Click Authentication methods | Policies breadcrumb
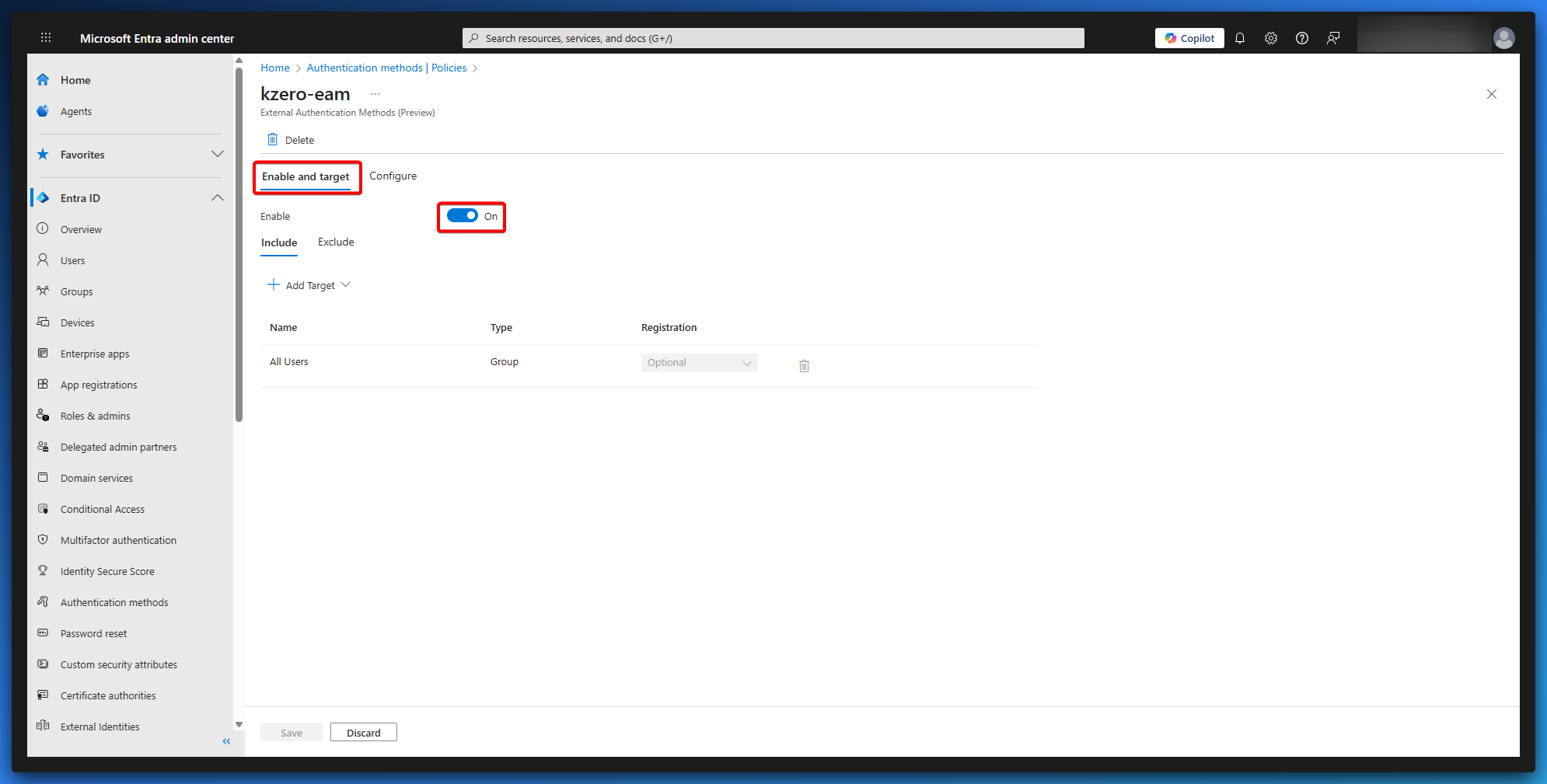1547x784 pixels. pyautogui.click(x=386, y=68)
